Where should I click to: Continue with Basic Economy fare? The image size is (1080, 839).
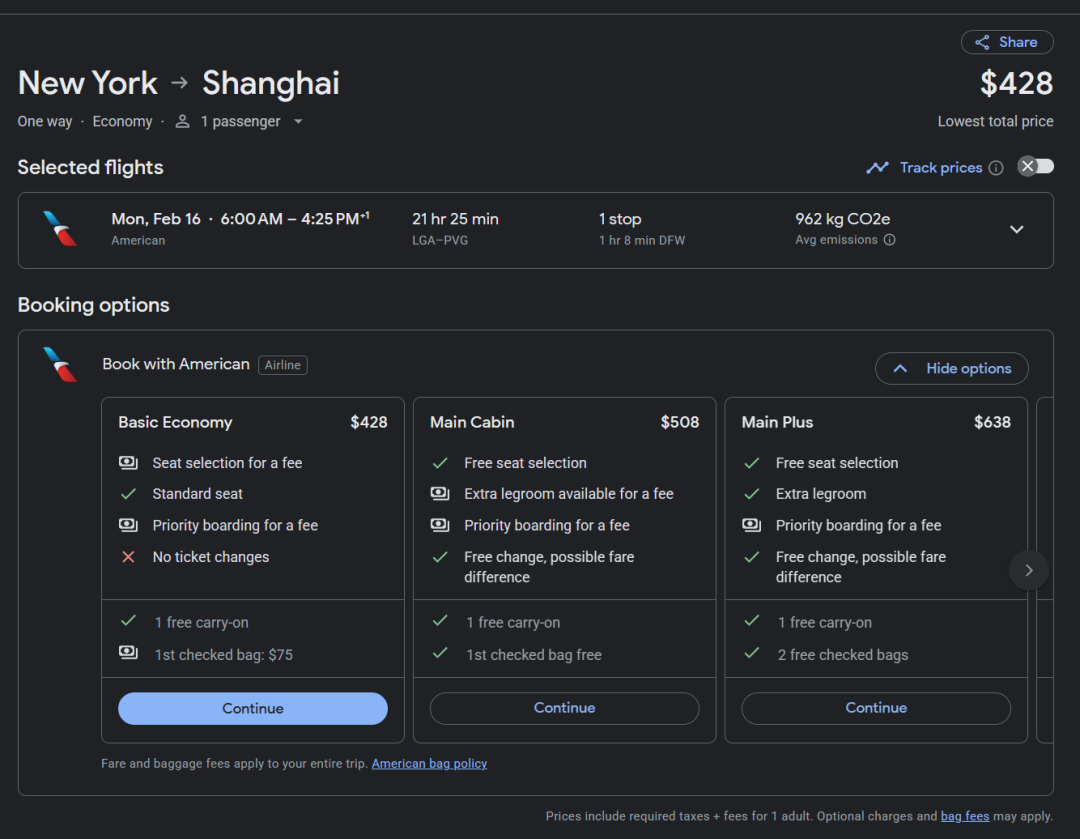pyautogui.click(x=252, y=708)
